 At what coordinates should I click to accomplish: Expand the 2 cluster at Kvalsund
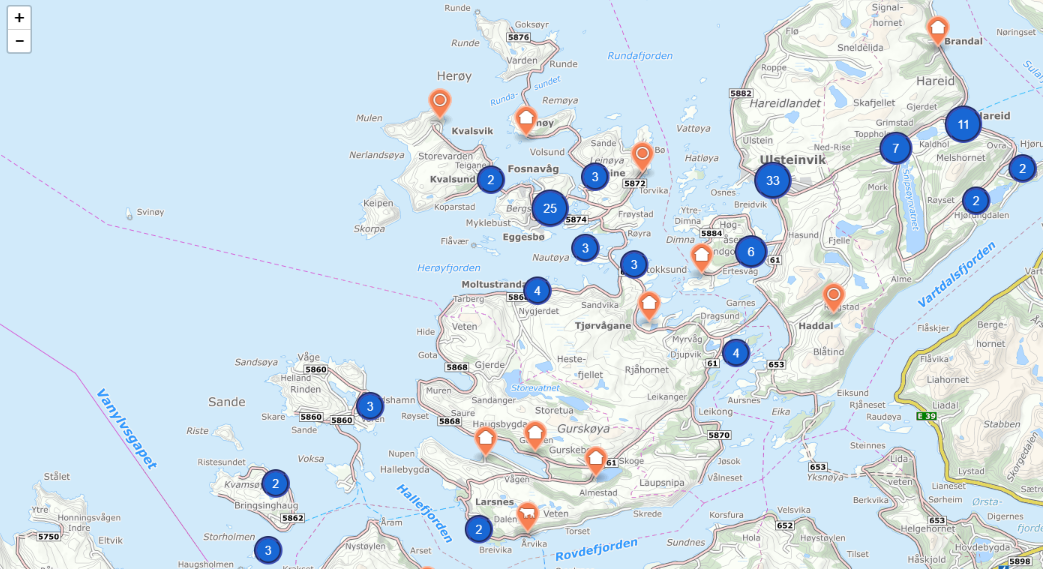pos(490,179)
